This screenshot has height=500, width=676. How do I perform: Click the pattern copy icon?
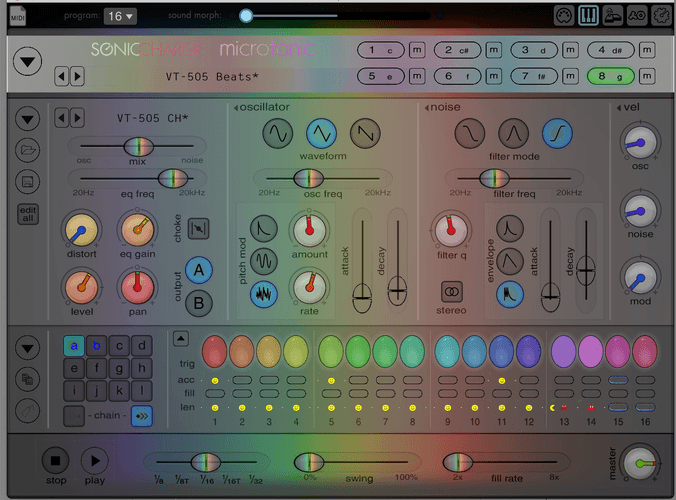click(x=28, y=379)
